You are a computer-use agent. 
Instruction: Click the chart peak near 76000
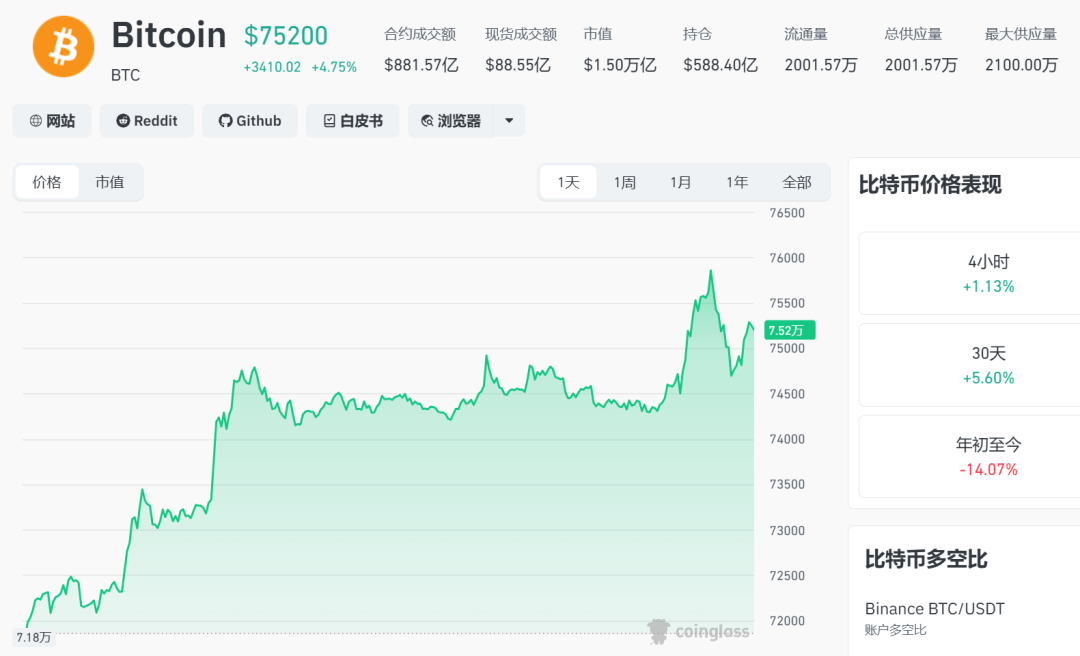coord(711,270)
